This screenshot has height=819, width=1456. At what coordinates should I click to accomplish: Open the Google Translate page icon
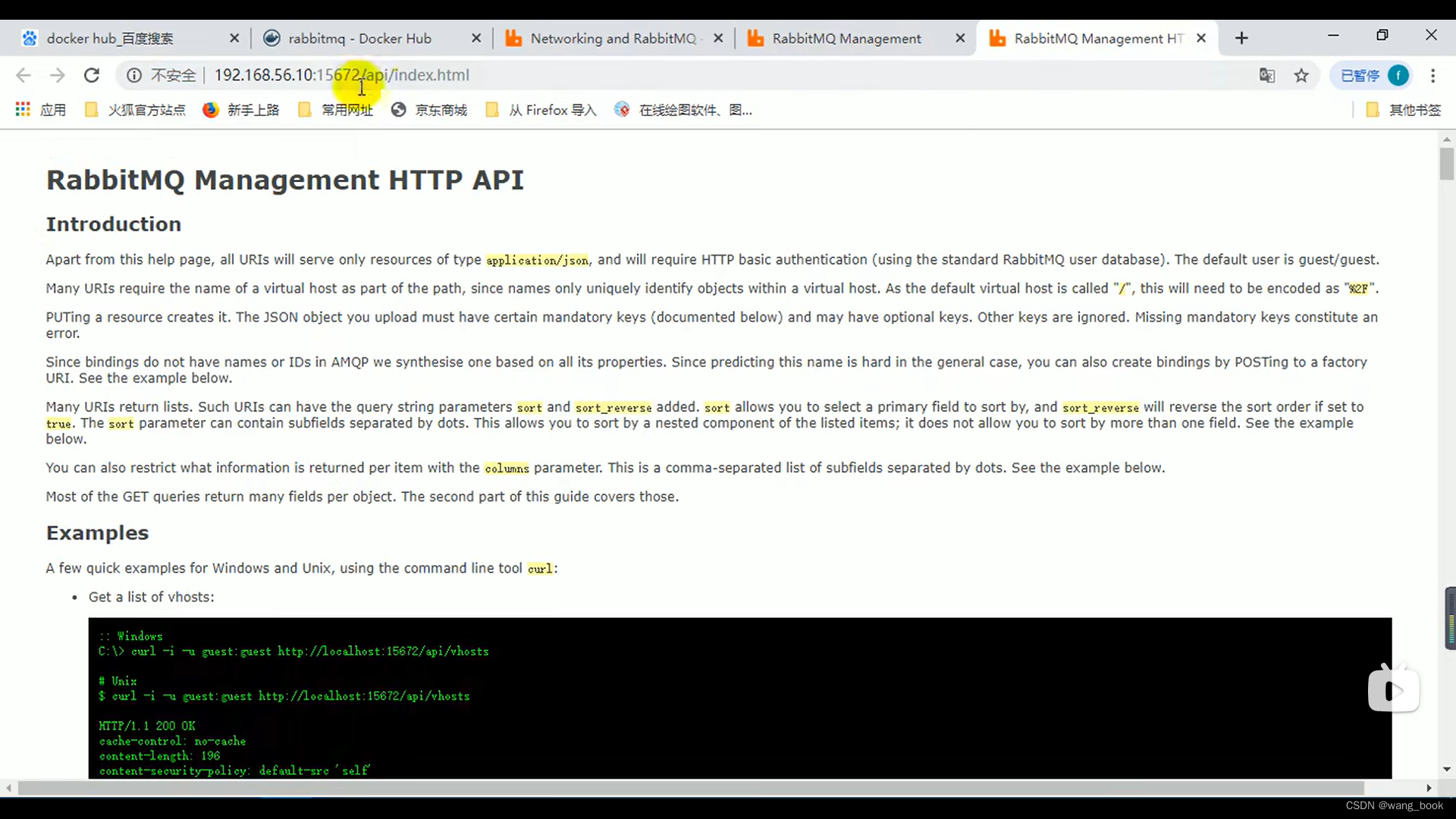click(x=1267, y=75)
